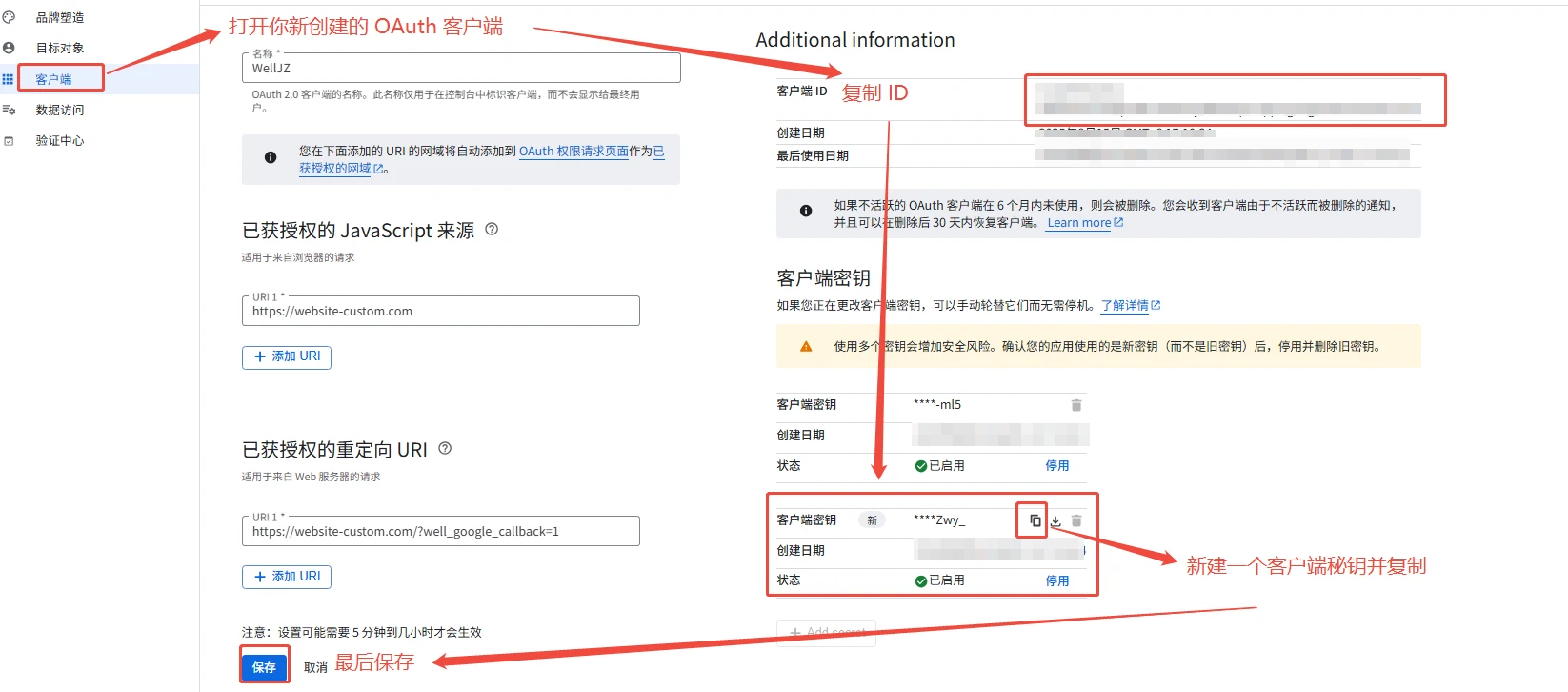This screenshot has width=1568, height=692.
Task: Click the help icon beside 已获授权的重定向 URI
Action: [x=445, y=448]
